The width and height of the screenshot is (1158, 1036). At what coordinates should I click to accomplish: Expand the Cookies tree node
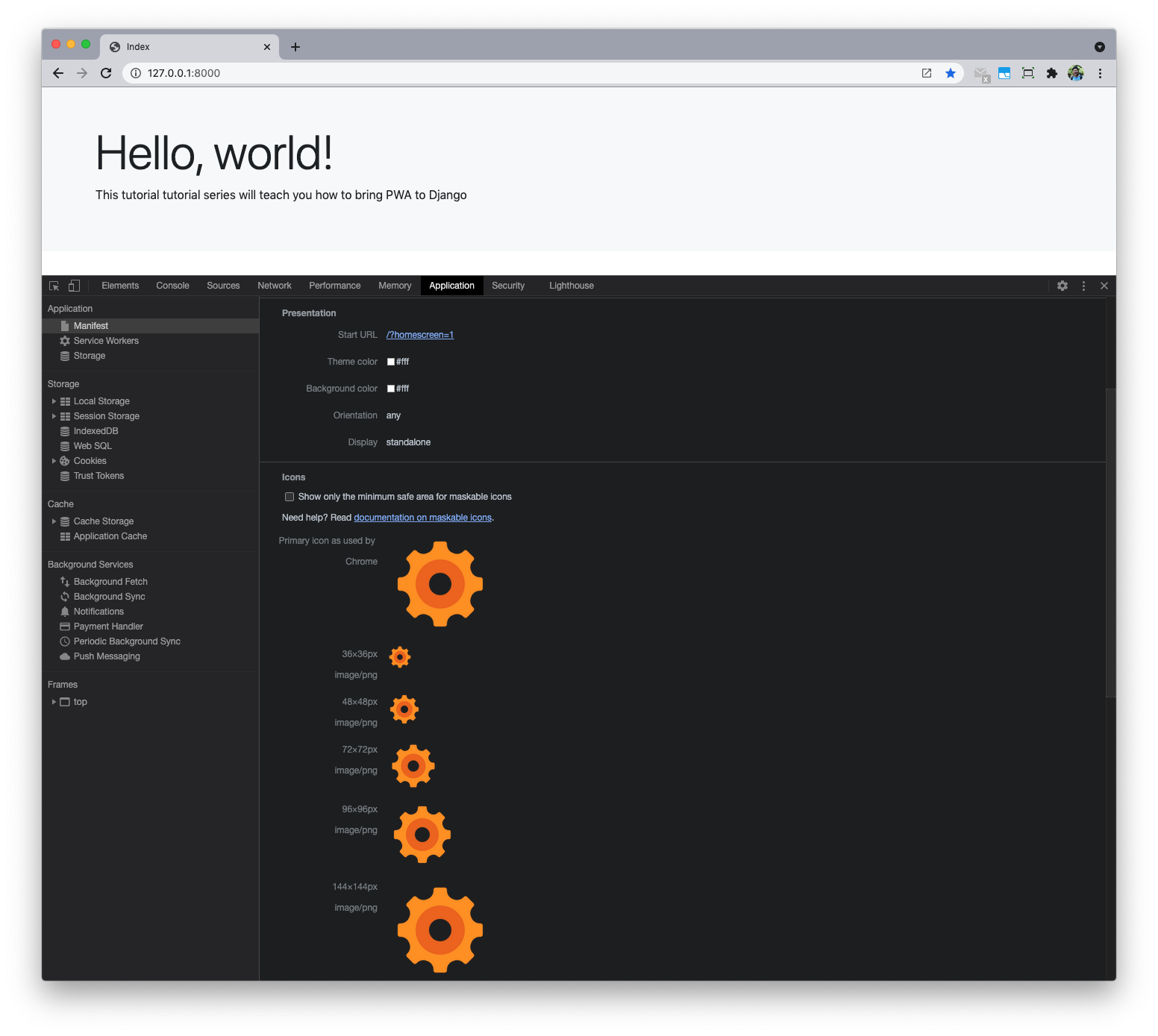click(x=54, y=461)
